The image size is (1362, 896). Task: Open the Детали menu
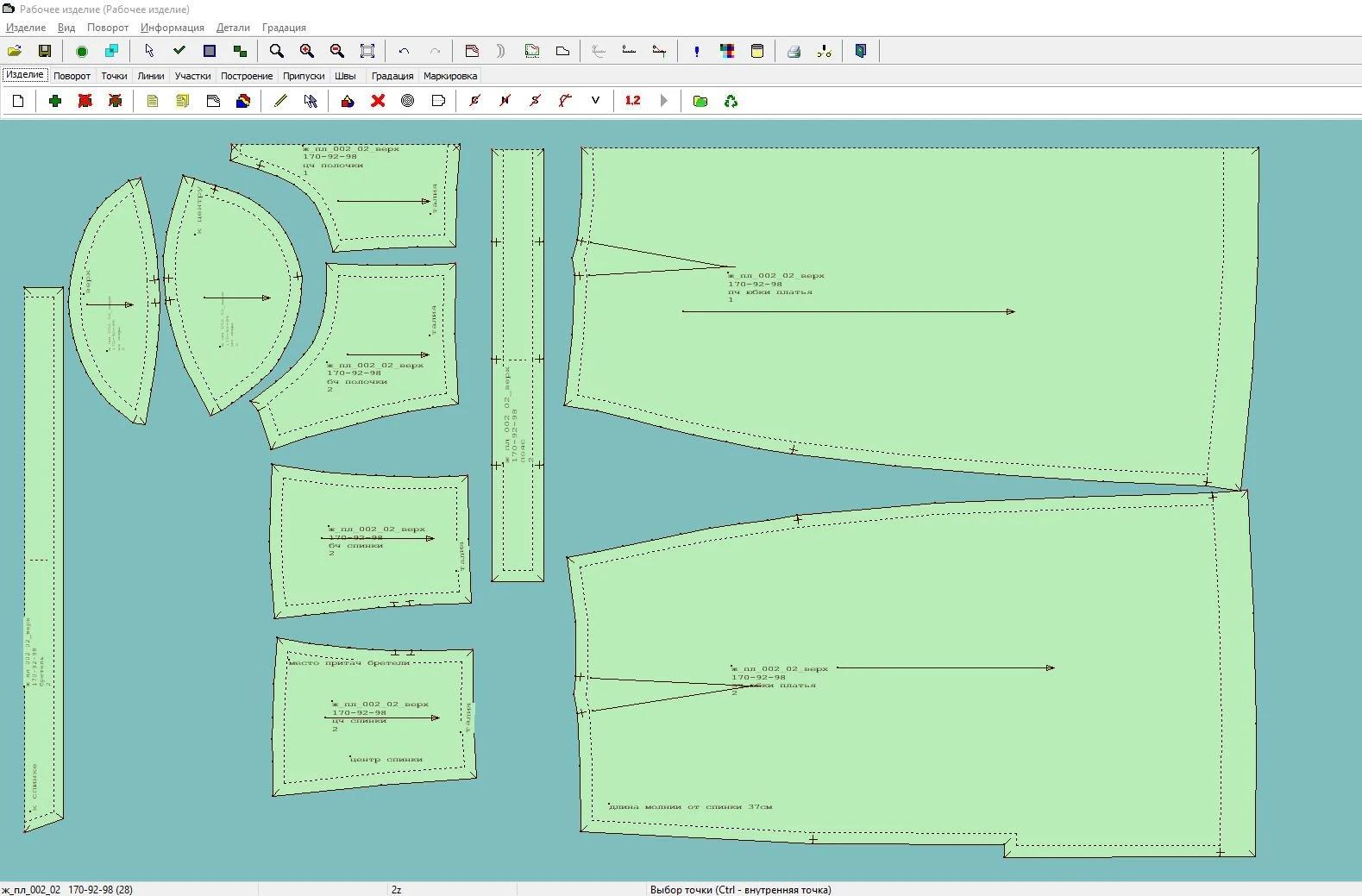coord(233,28)
